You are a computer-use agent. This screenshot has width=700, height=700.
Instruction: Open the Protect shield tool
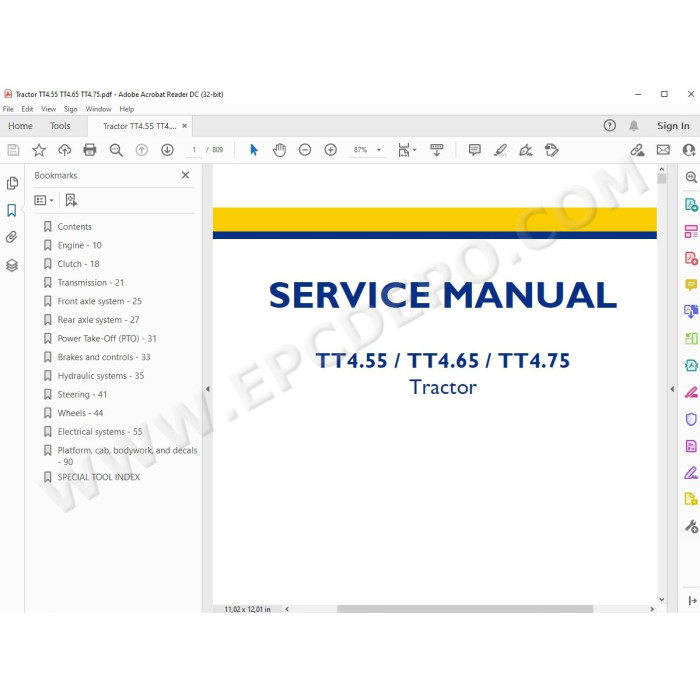click(691, 419)
